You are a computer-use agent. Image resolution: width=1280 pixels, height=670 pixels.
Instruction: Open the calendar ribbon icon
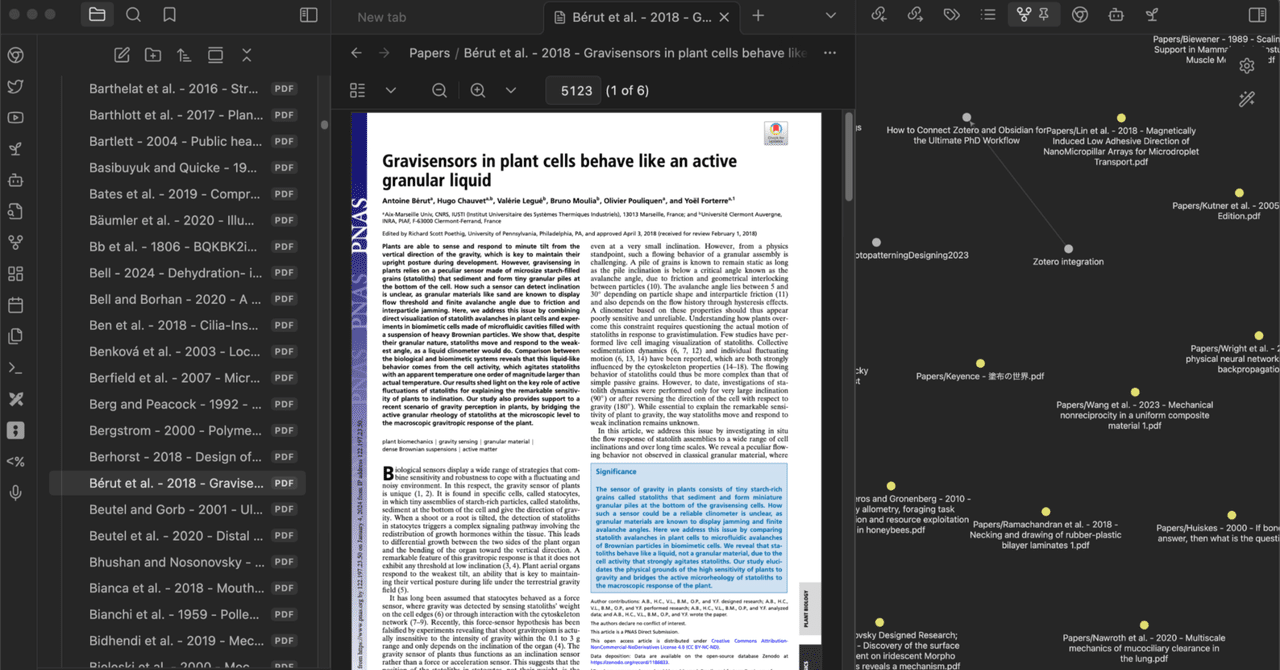[15, 305]
